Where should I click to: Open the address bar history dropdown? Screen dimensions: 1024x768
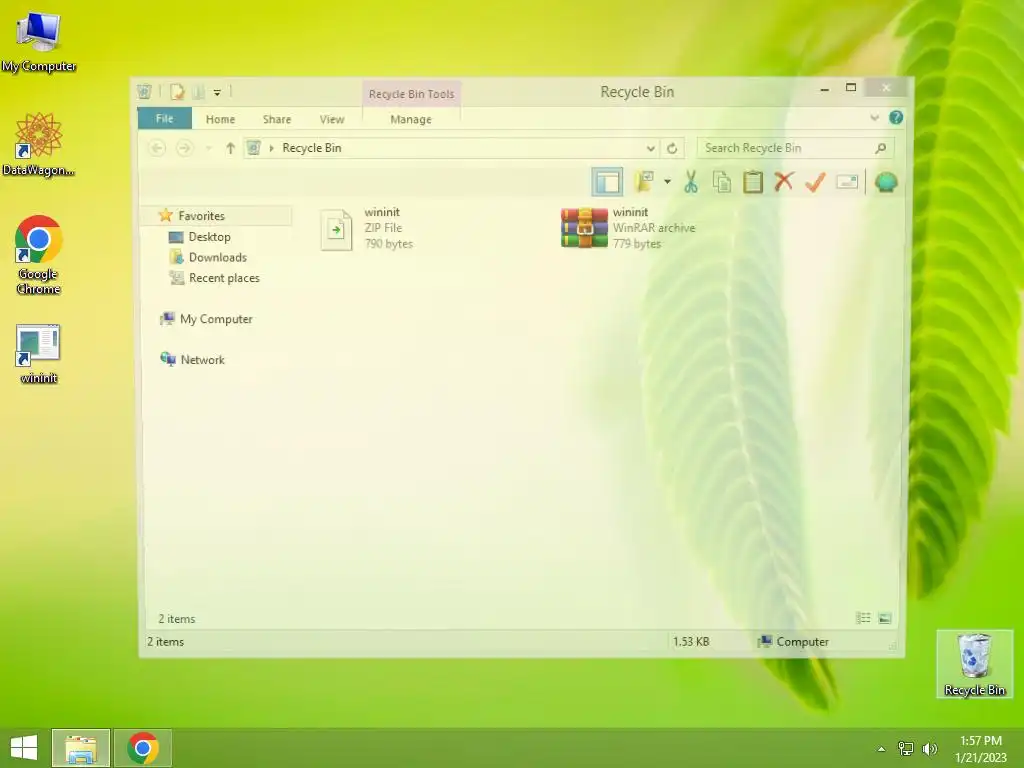(x=650, y=148)
